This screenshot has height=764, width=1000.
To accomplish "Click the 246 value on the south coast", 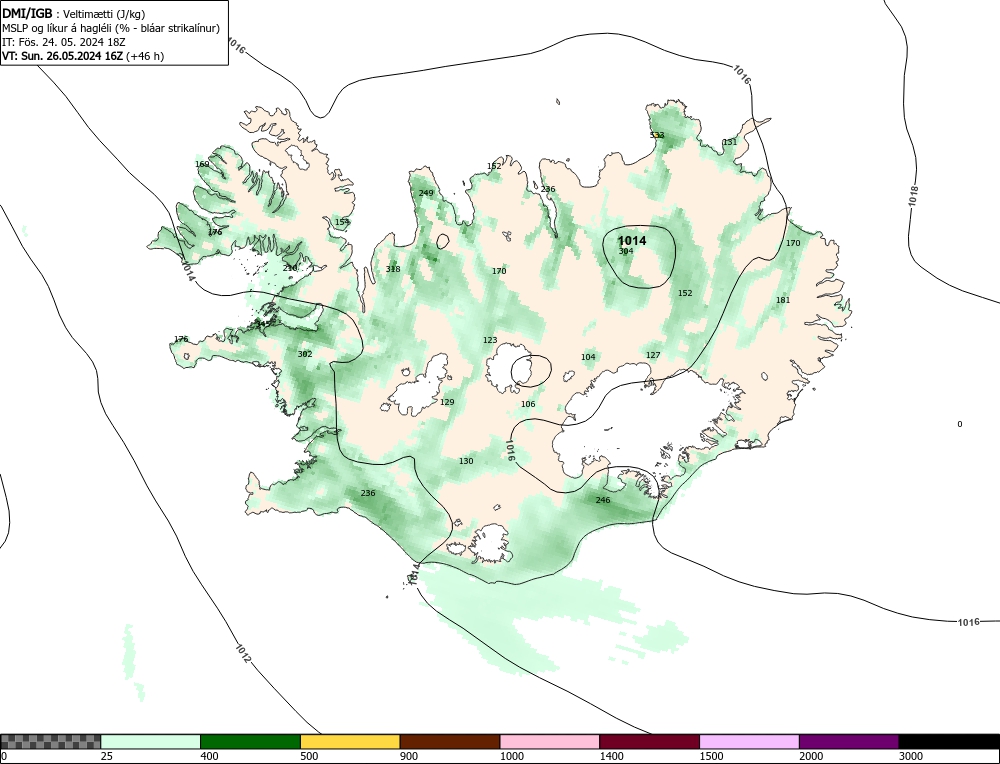I will pyautogui.click(x=603, y=500).
